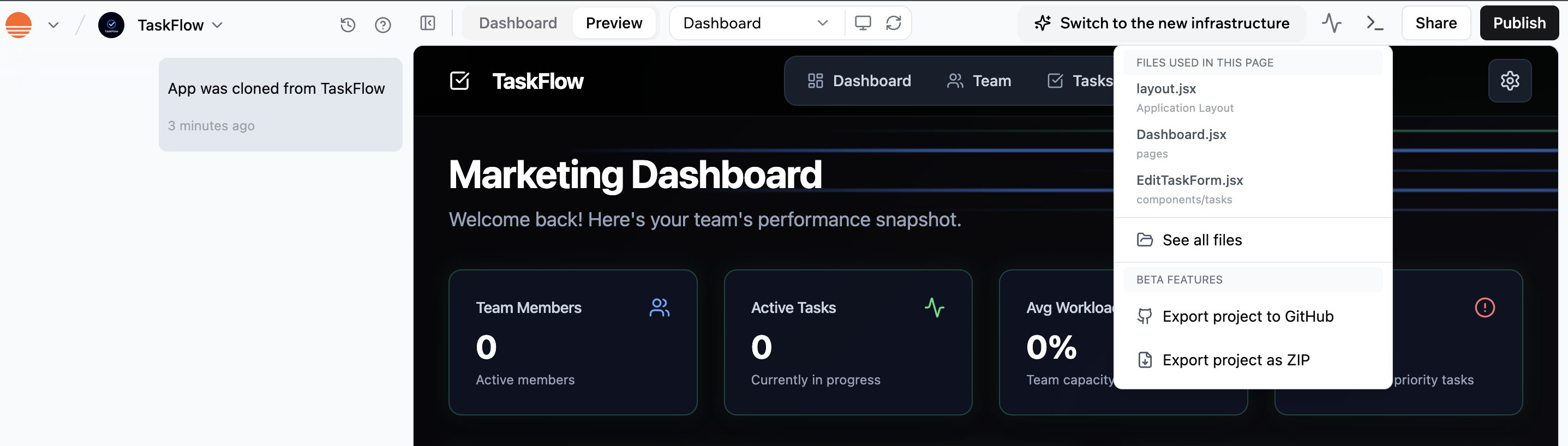Refresh the preview with reload icon
The image size is (1568, 446).
(894, 23)
